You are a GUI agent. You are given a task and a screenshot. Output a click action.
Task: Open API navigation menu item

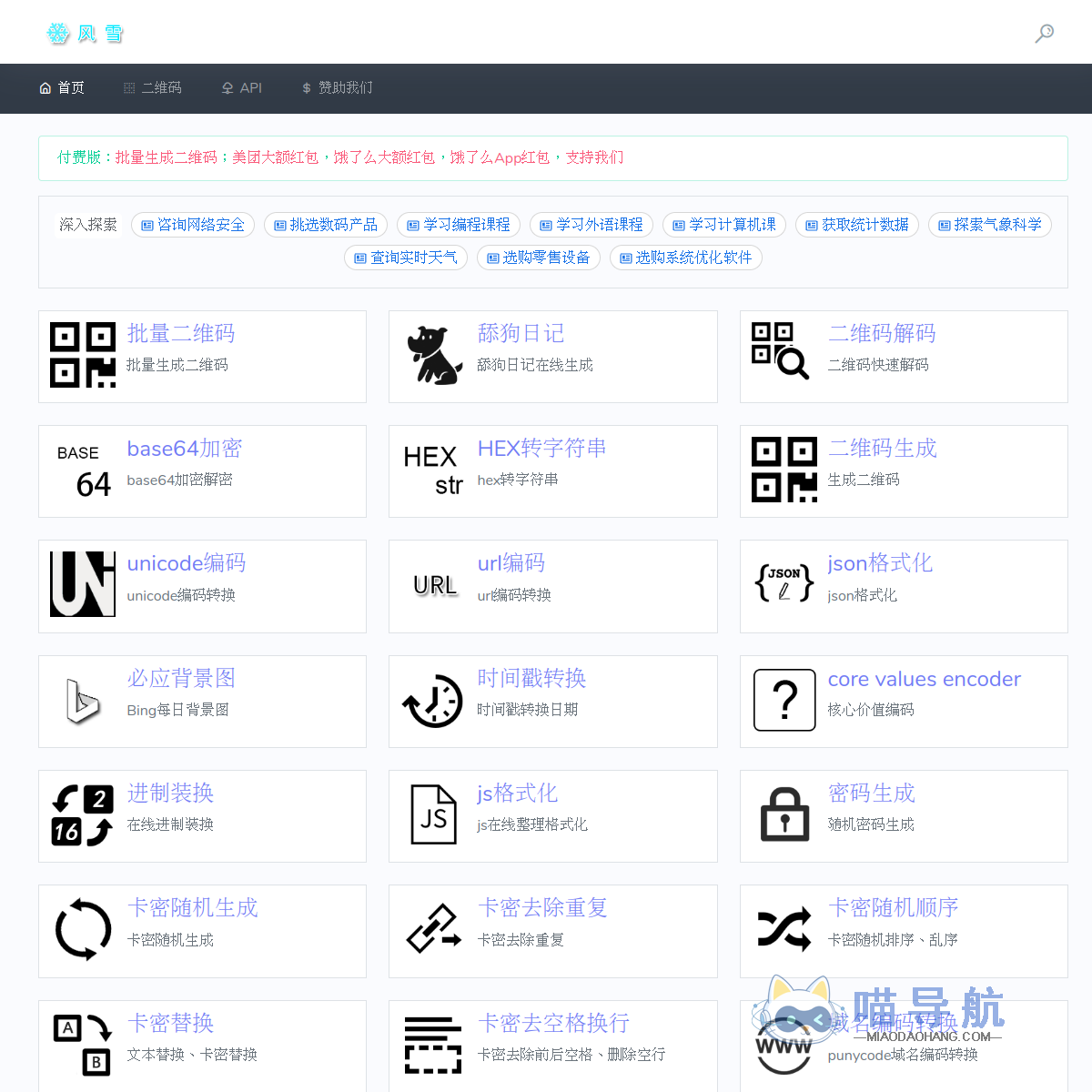click(x=242, y=87)
